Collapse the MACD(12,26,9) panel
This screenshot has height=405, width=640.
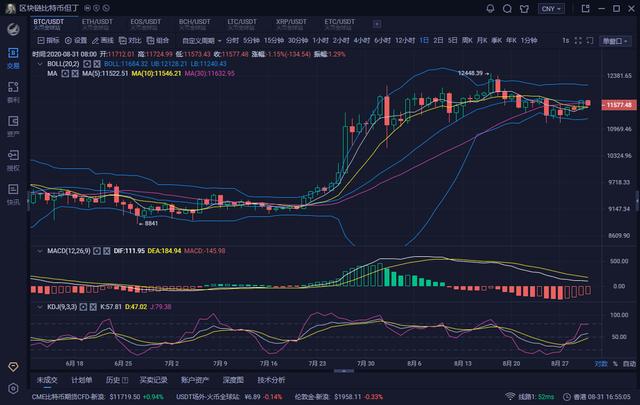[40, 251]
